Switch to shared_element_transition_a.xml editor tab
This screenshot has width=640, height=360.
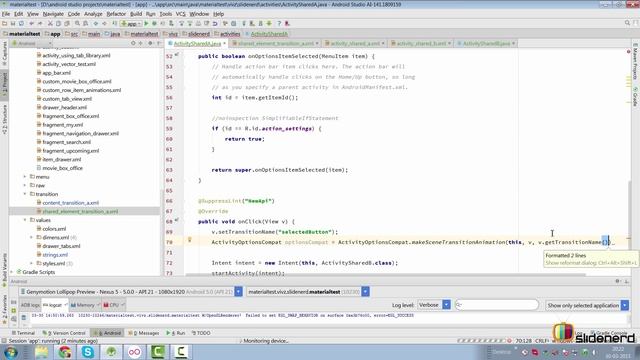(275, 43)
